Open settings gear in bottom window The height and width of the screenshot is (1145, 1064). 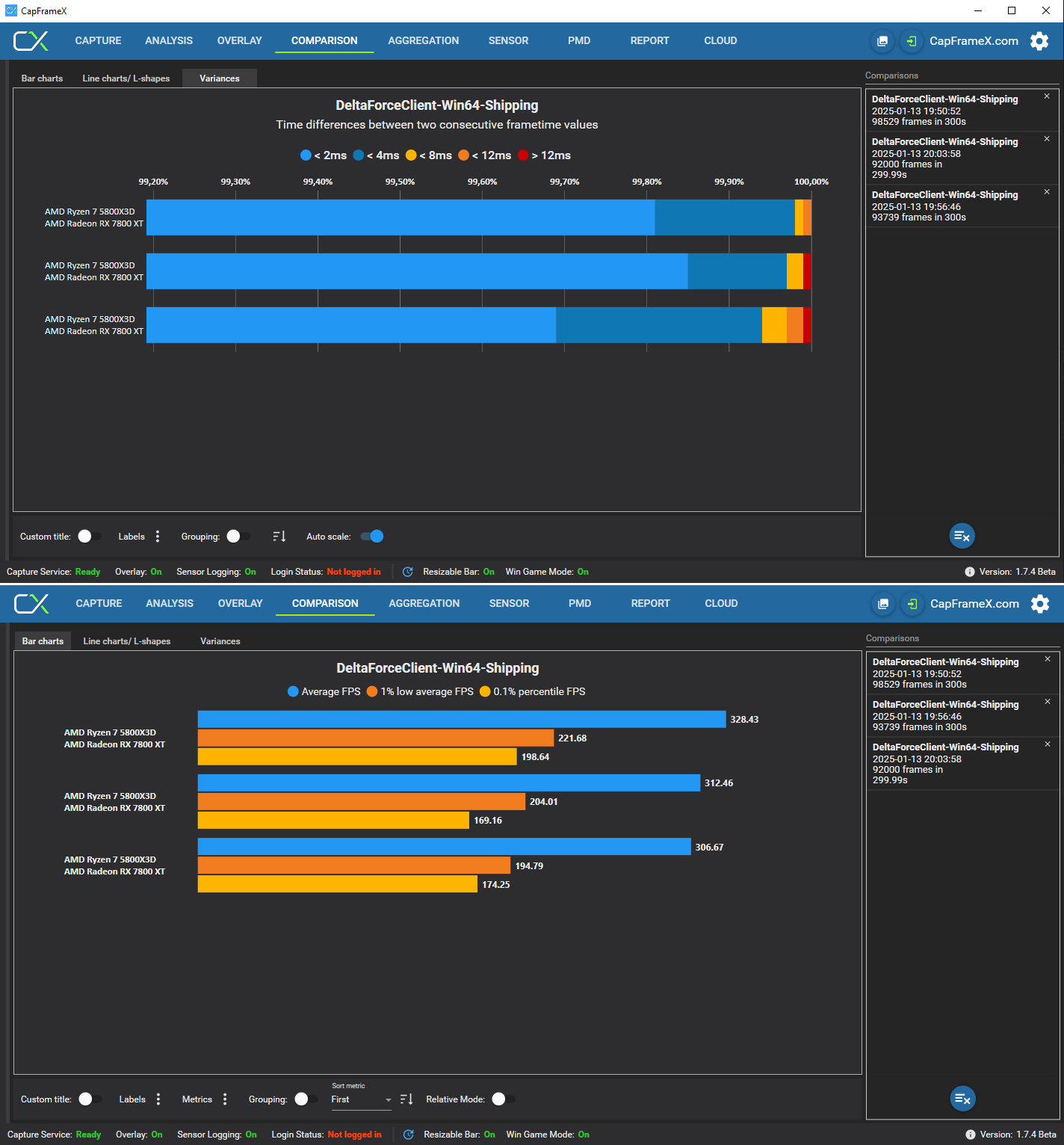pos(1040,604)
